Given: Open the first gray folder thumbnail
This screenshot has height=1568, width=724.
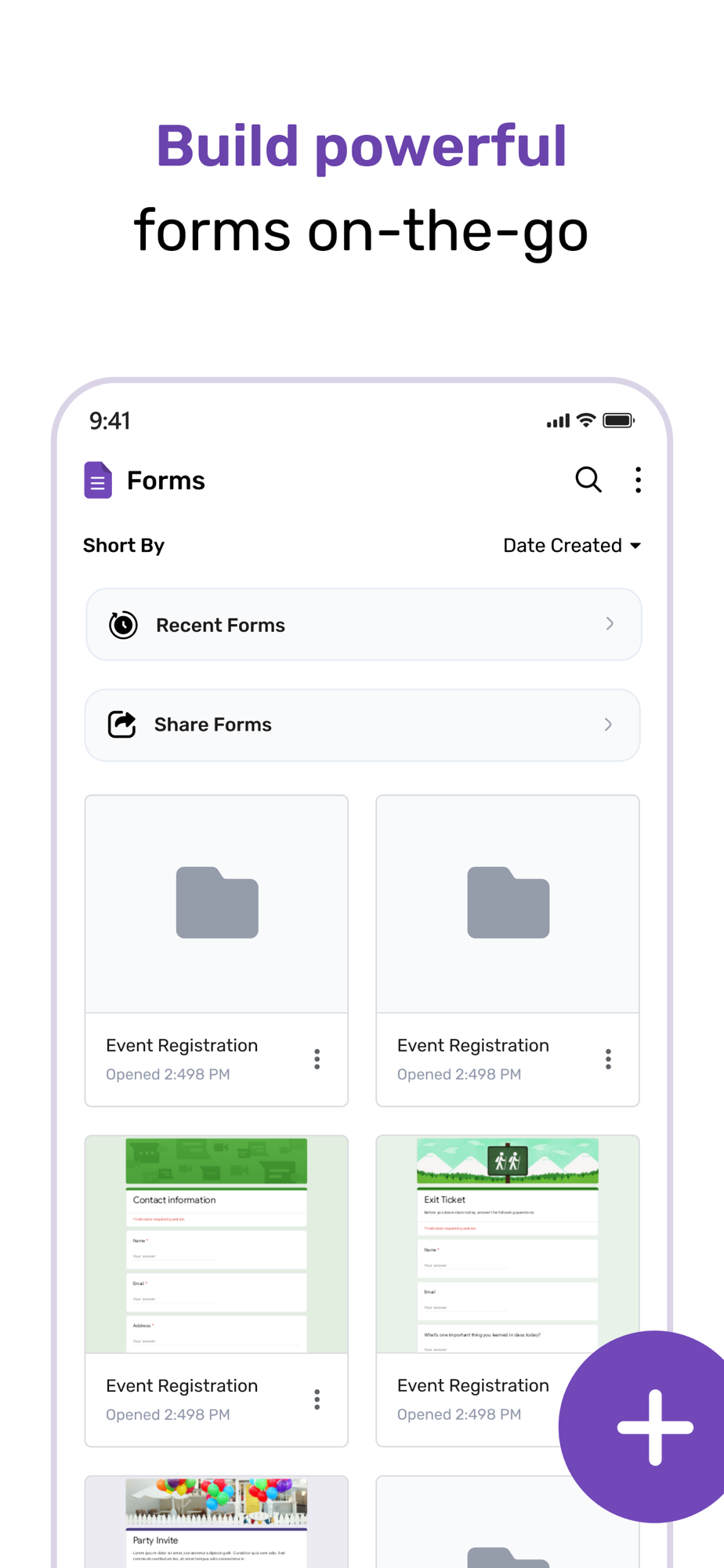Looking at the screenshot, I should pyautogui.click(x=216, y=903).
